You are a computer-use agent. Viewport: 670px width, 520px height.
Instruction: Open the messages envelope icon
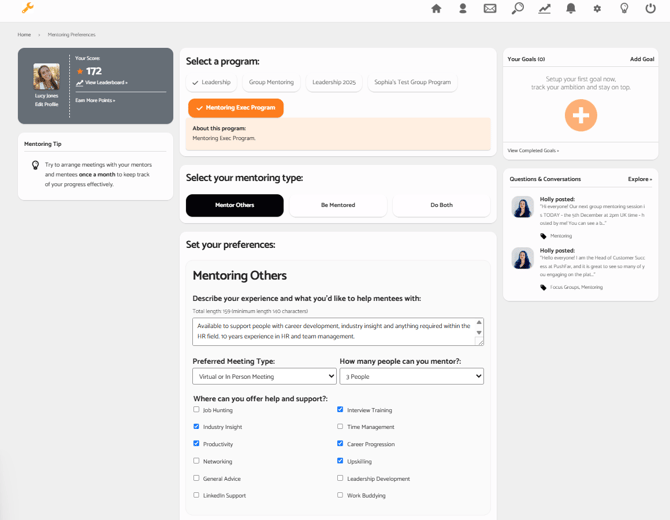490,9
